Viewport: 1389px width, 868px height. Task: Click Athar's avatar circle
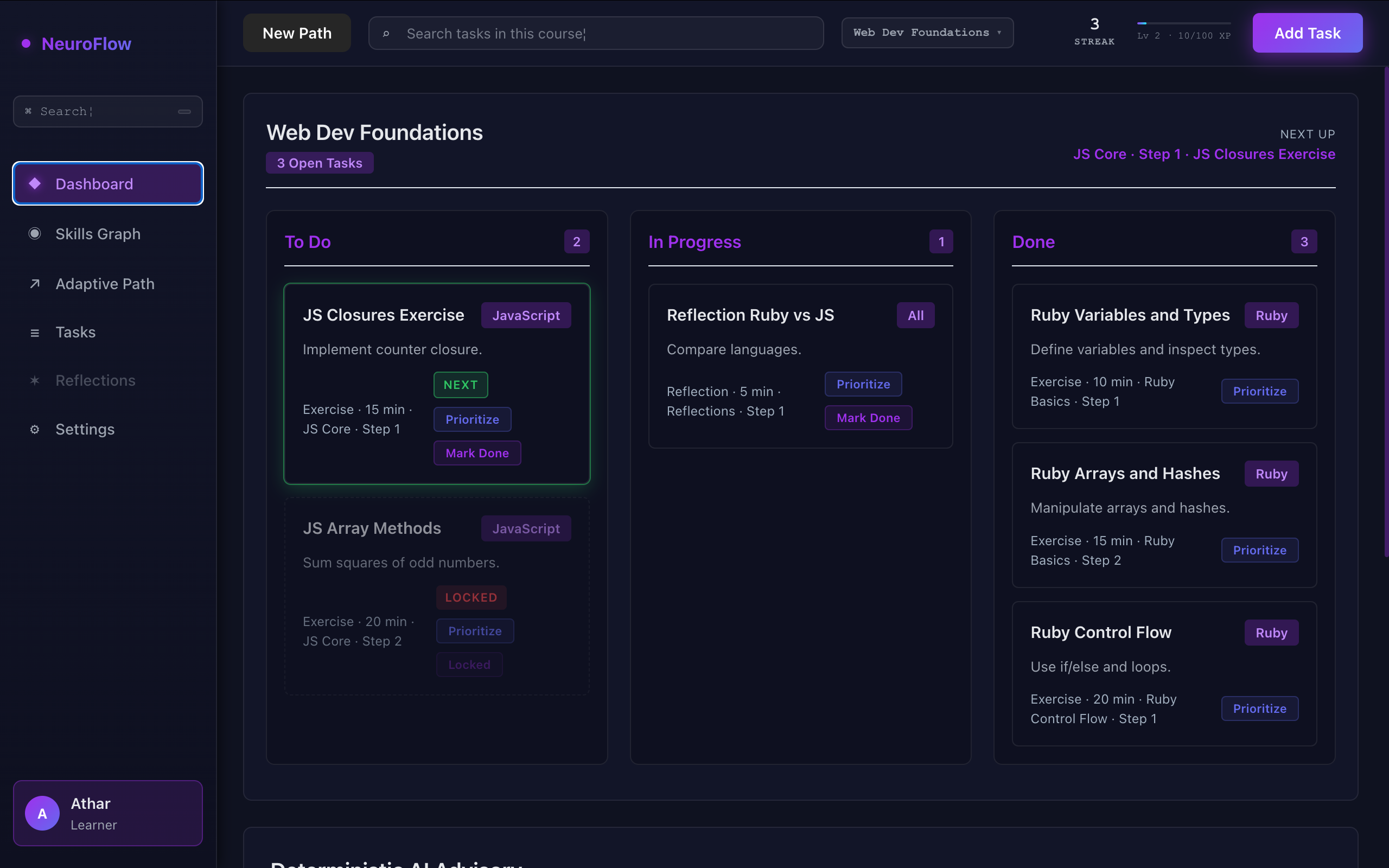pyautogui.click(x=42, y=813)
